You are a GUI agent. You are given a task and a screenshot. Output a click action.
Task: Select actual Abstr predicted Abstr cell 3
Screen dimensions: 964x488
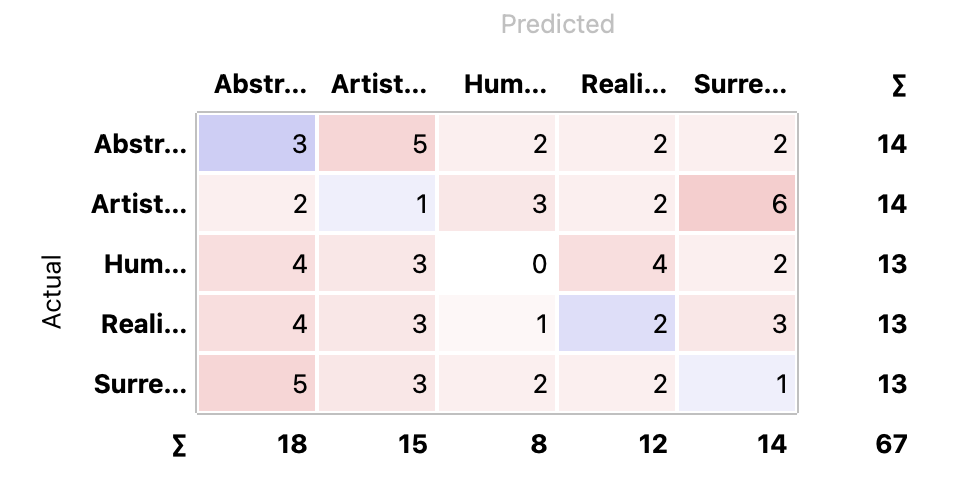pyautogui.click(x=257, y=143)
